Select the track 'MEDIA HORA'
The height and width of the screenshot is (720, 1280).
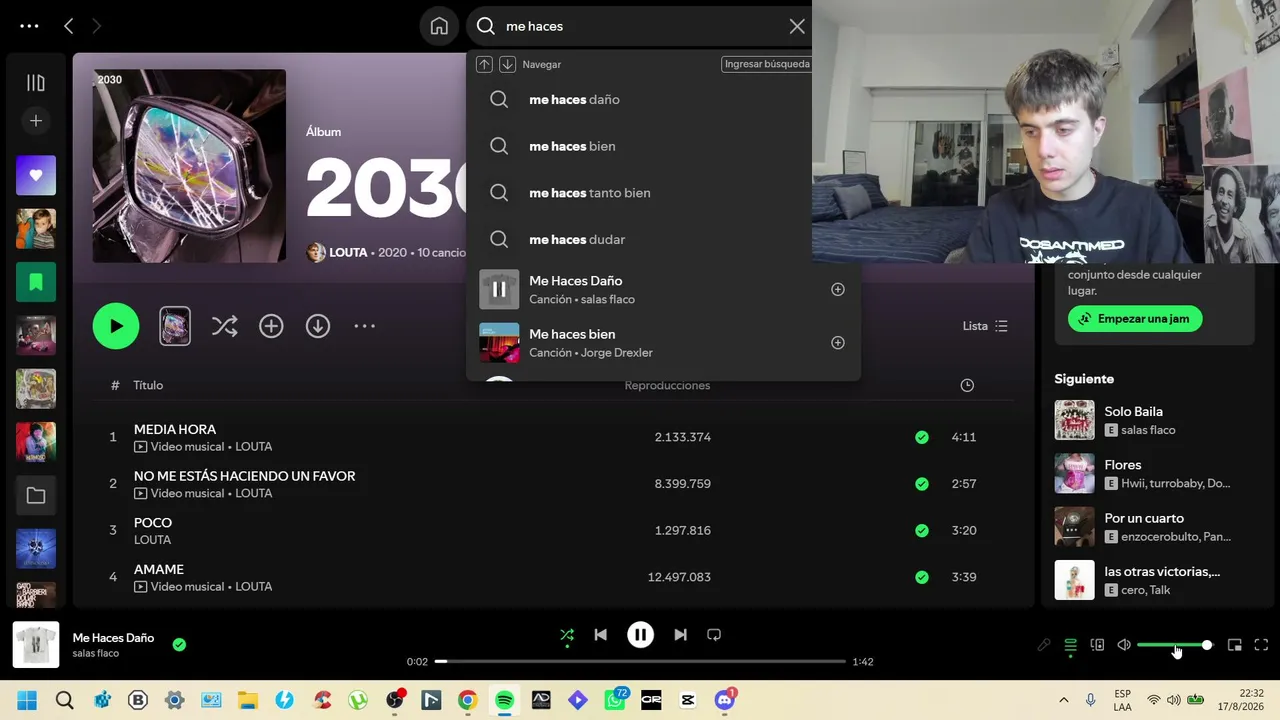[x=175, y=429]
